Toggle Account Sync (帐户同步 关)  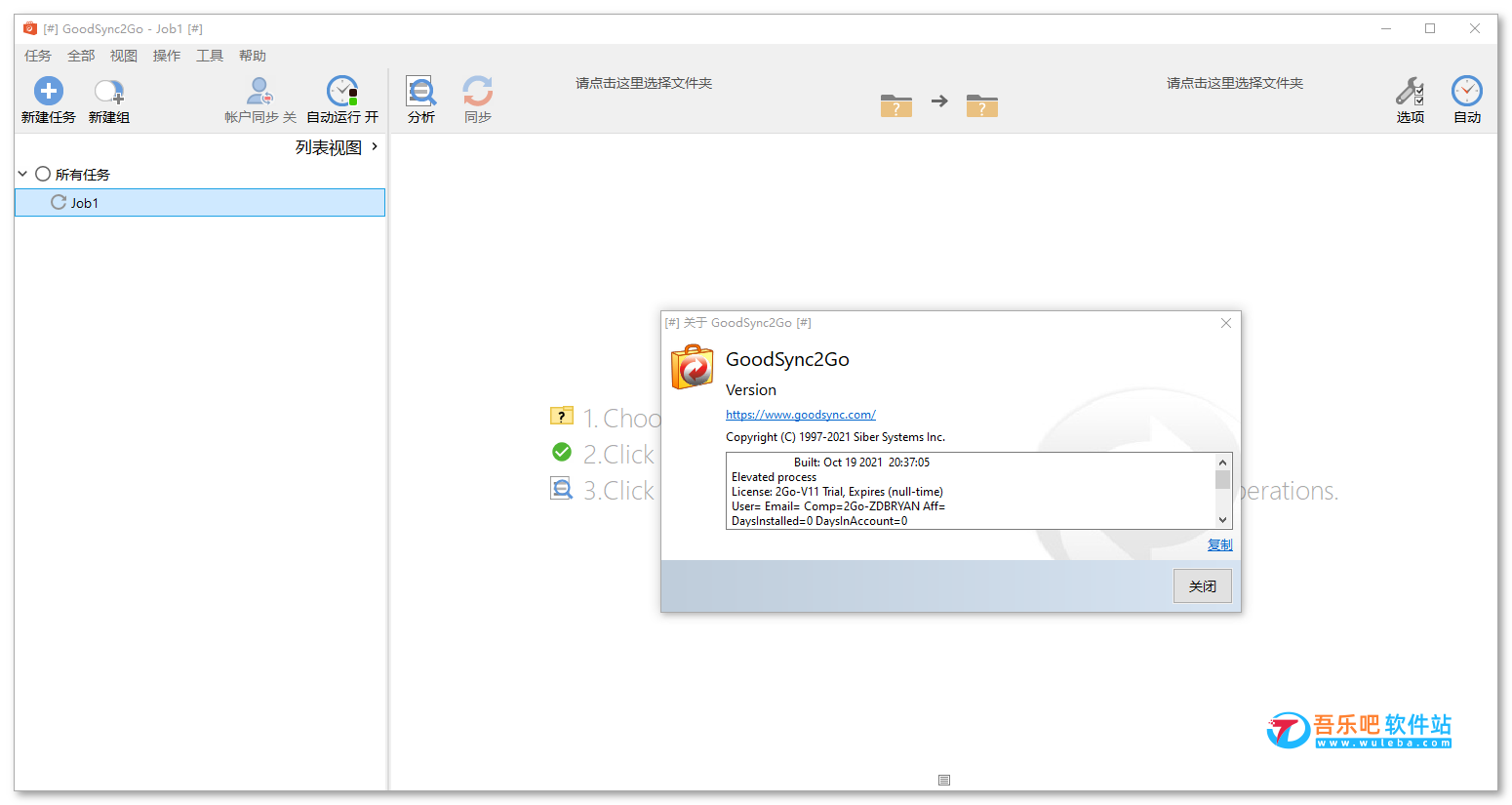tap(259, 101)
